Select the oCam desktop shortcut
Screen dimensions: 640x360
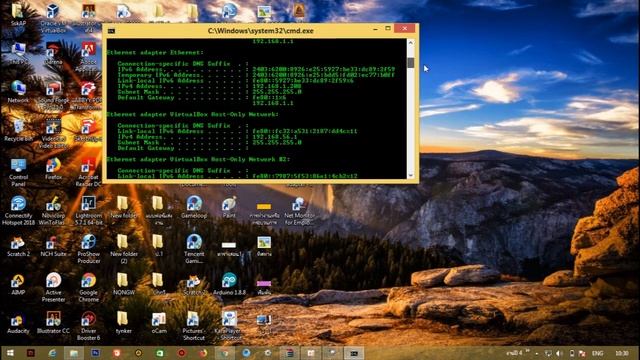[159, 322]
